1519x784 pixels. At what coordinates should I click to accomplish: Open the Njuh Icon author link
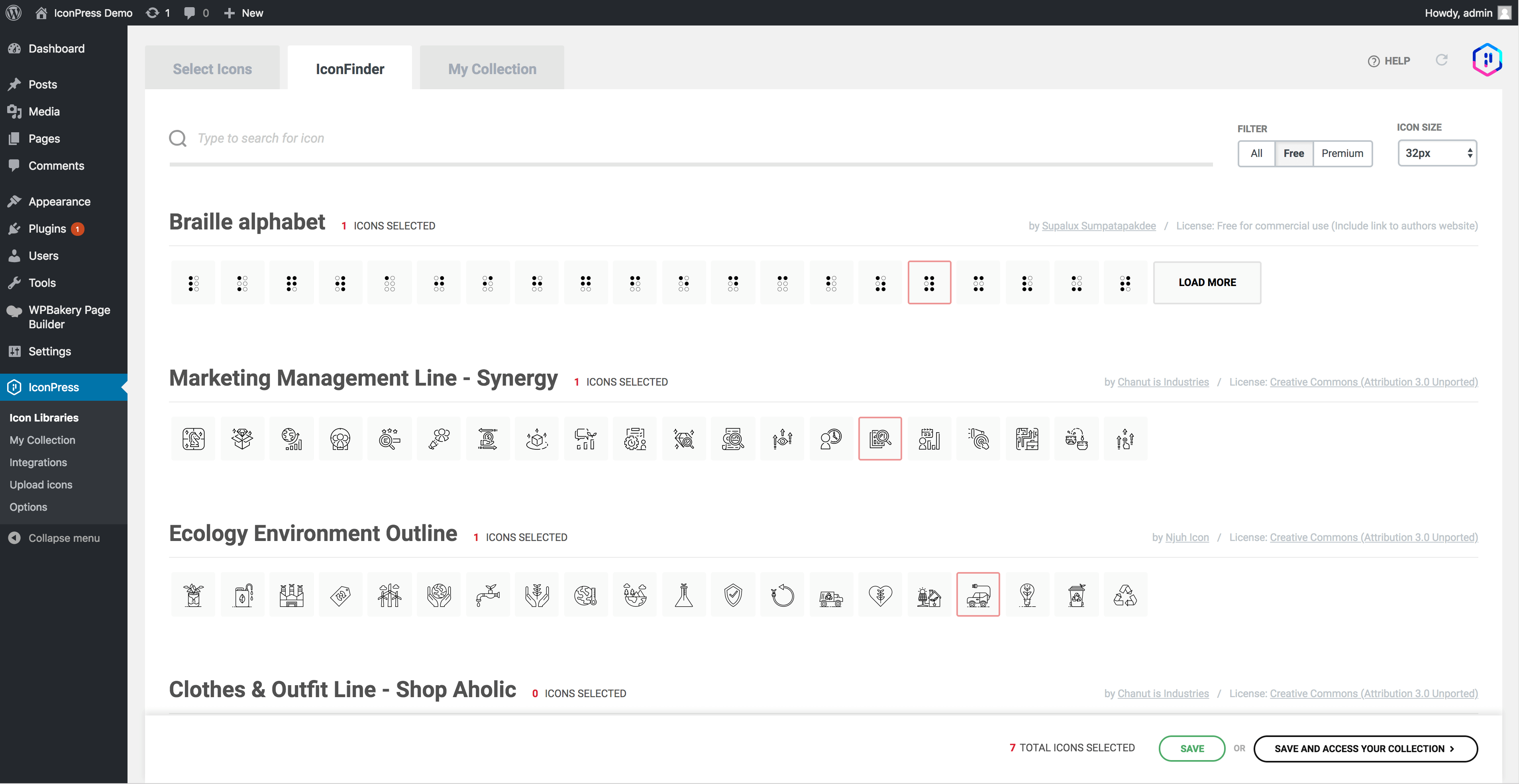(1187, 537)
